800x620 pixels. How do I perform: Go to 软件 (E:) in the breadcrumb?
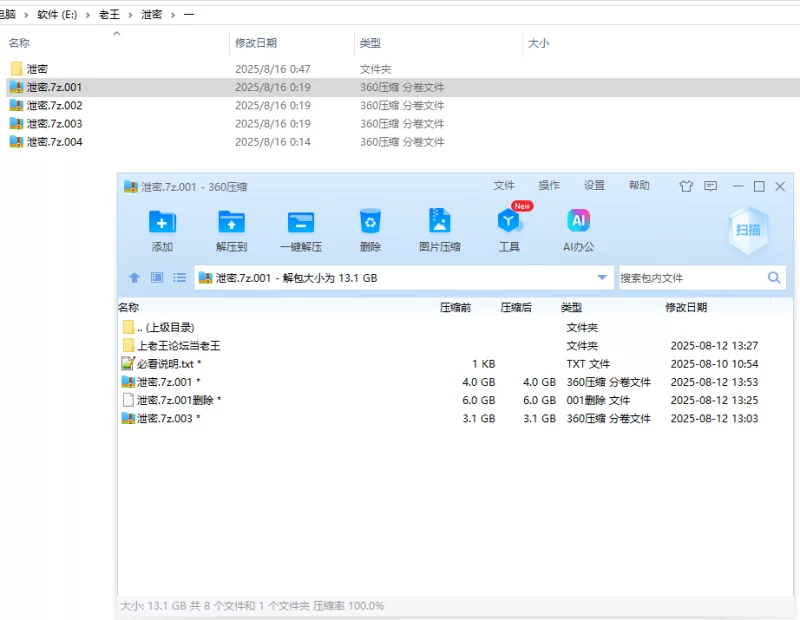point(57,15)
